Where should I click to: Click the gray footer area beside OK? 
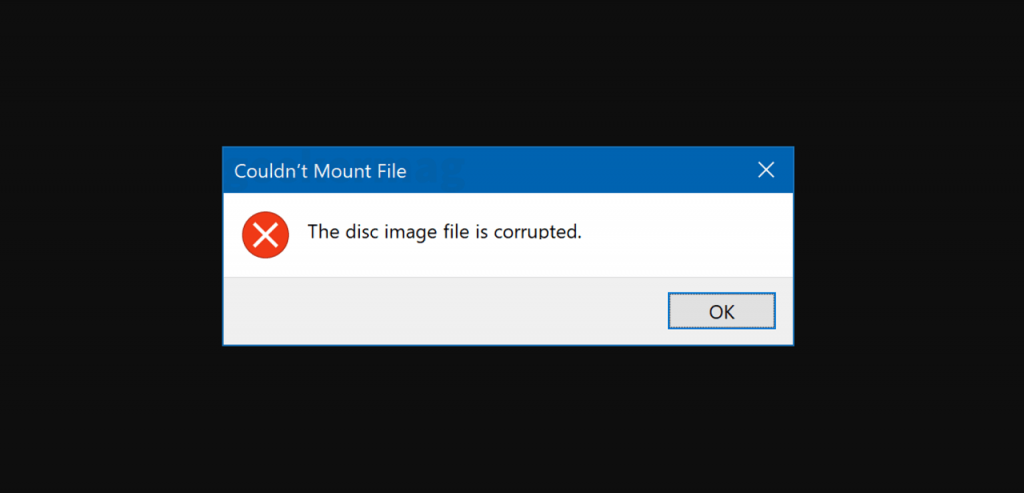(444, 311)
